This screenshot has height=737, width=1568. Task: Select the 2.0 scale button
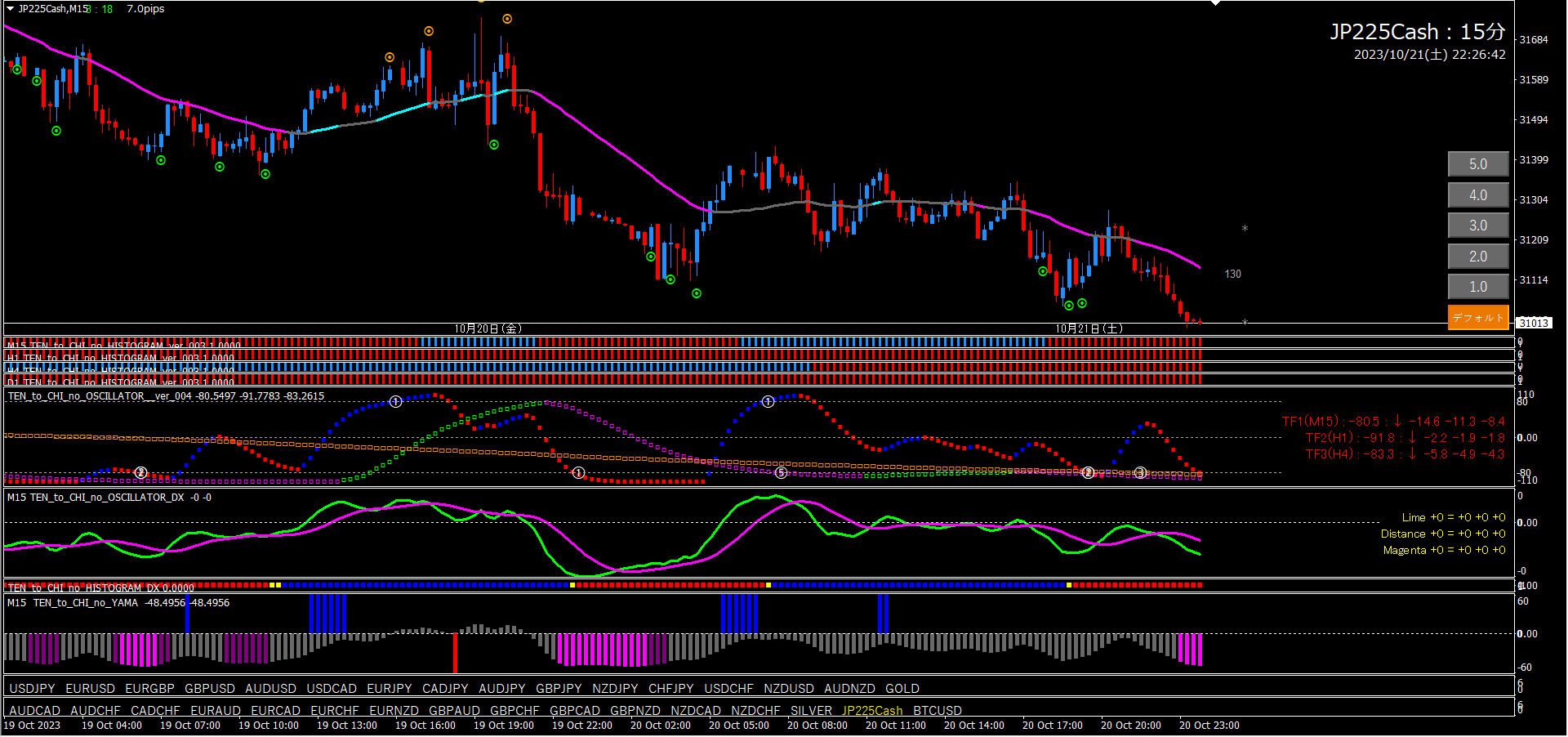1478,257
